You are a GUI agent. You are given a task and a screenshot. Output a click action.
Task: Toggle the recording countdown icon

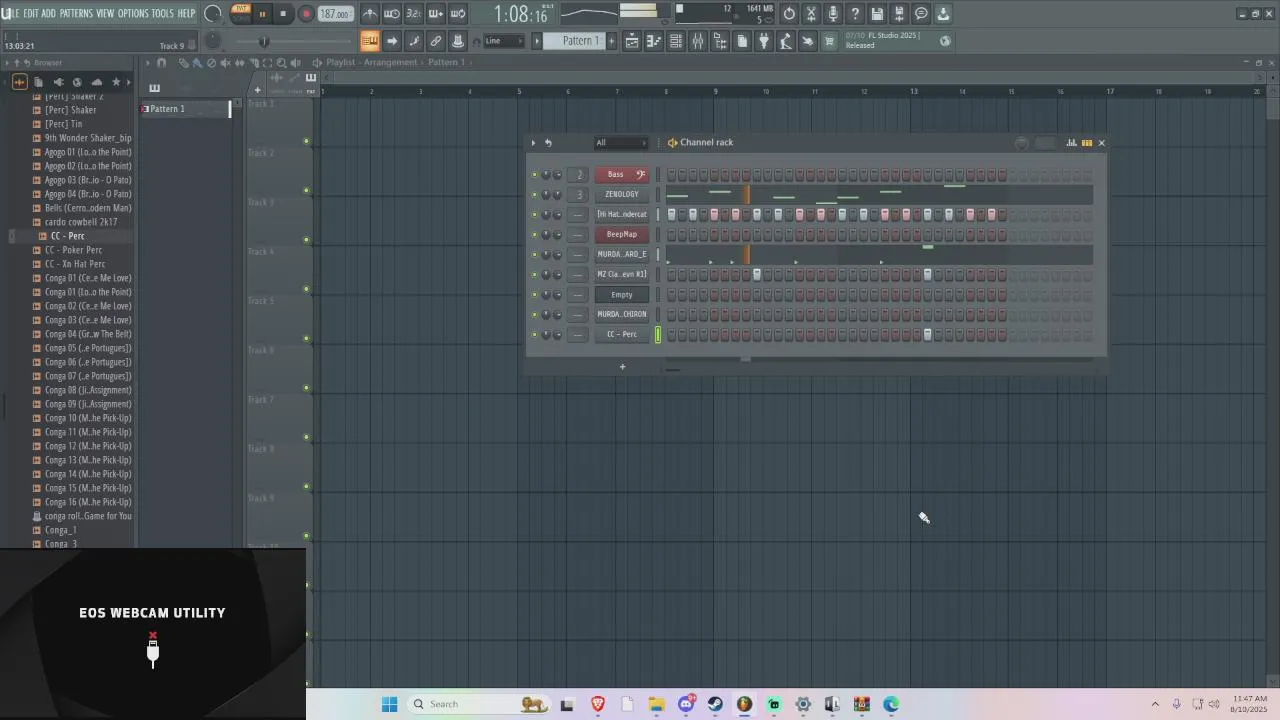point(414,14)
